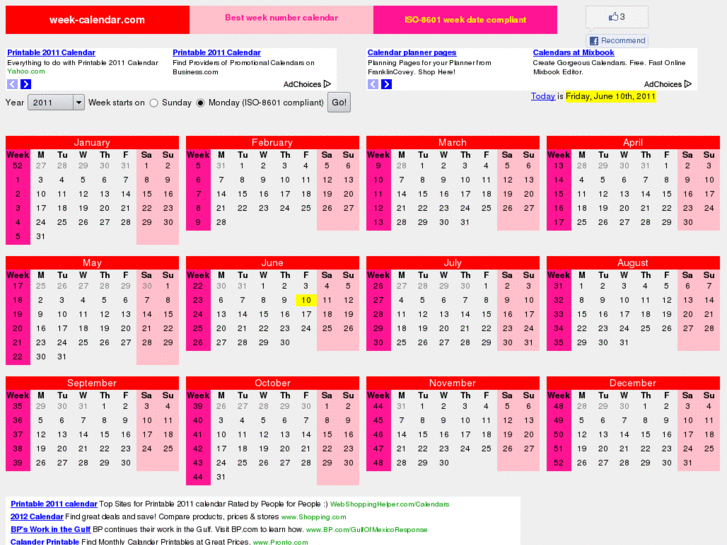Screen dimensions: 727x545
Task: Open the 2012 Calendar bottom link
Action: 37,516
